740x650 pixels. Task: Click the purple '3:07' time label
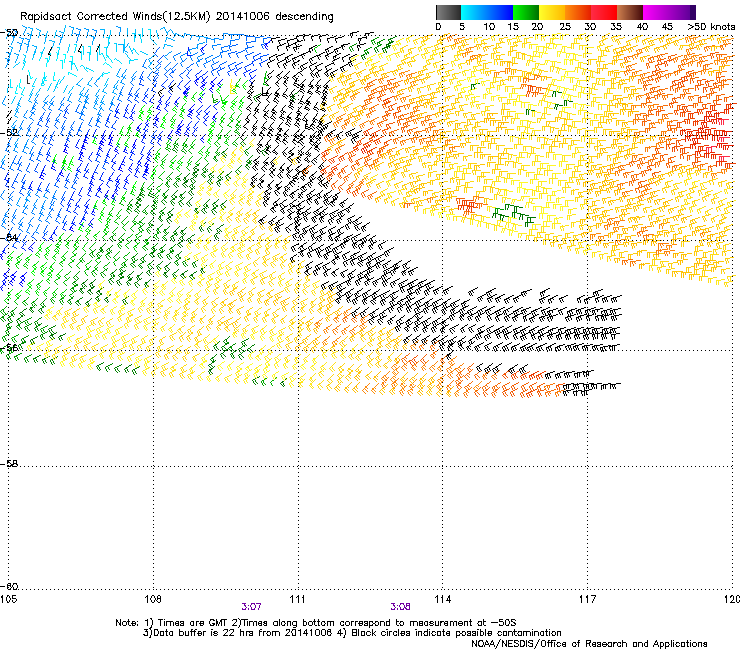click(251, 607)
